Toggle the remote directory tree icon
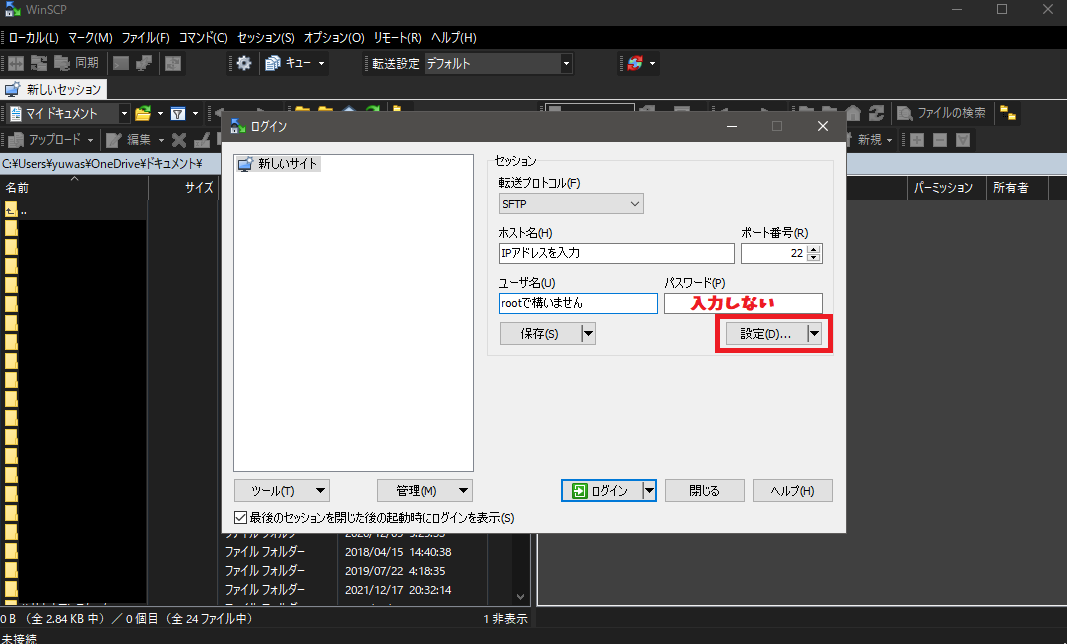 pos(1008,114)
